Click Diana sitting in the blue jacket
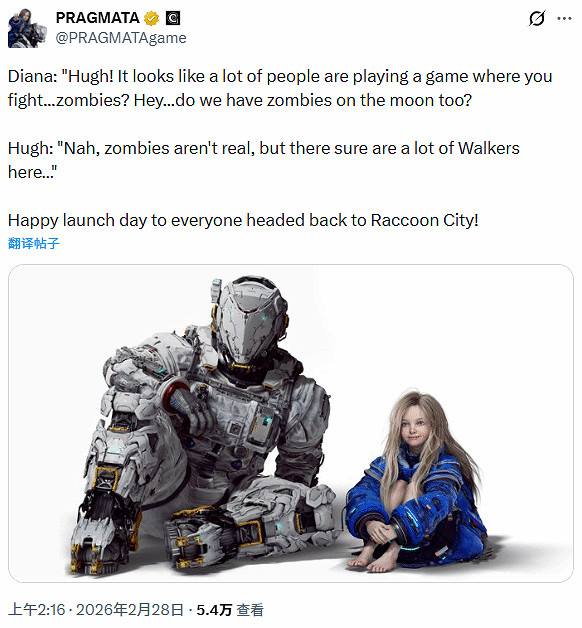582x628 pixels. (417, 483)
